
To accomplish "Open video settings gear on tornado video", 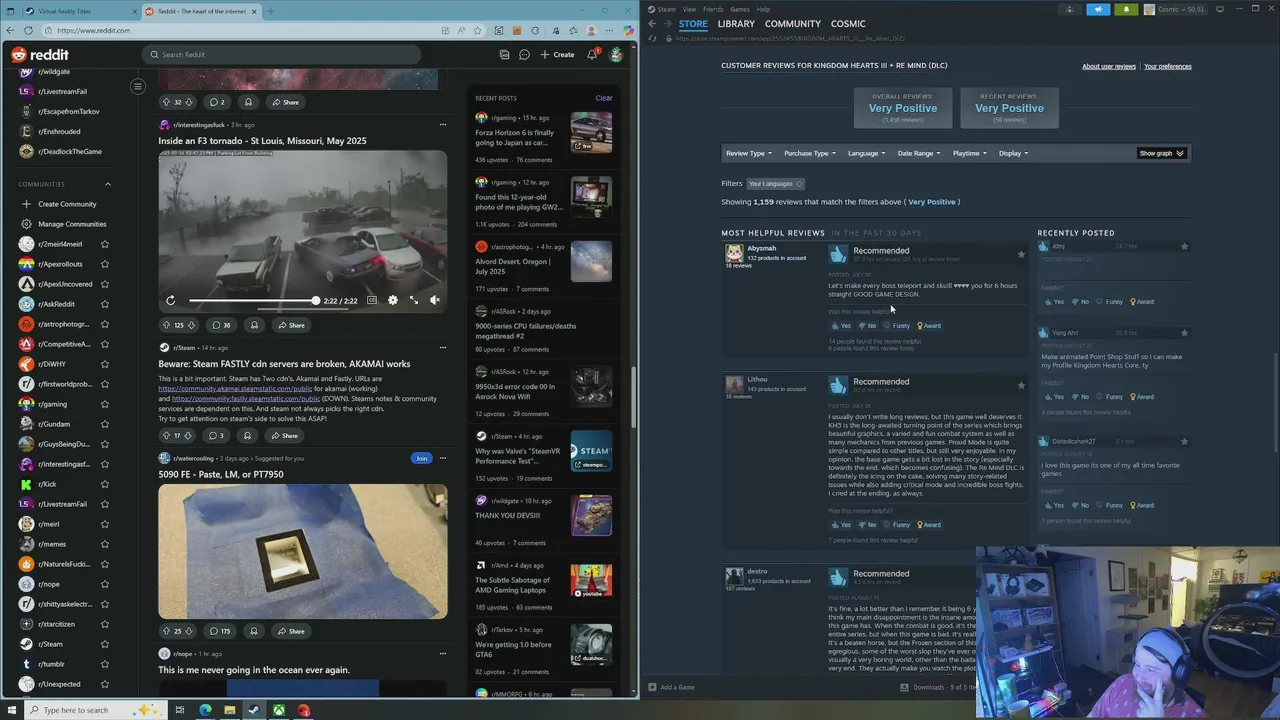I will tap(392, 300).
